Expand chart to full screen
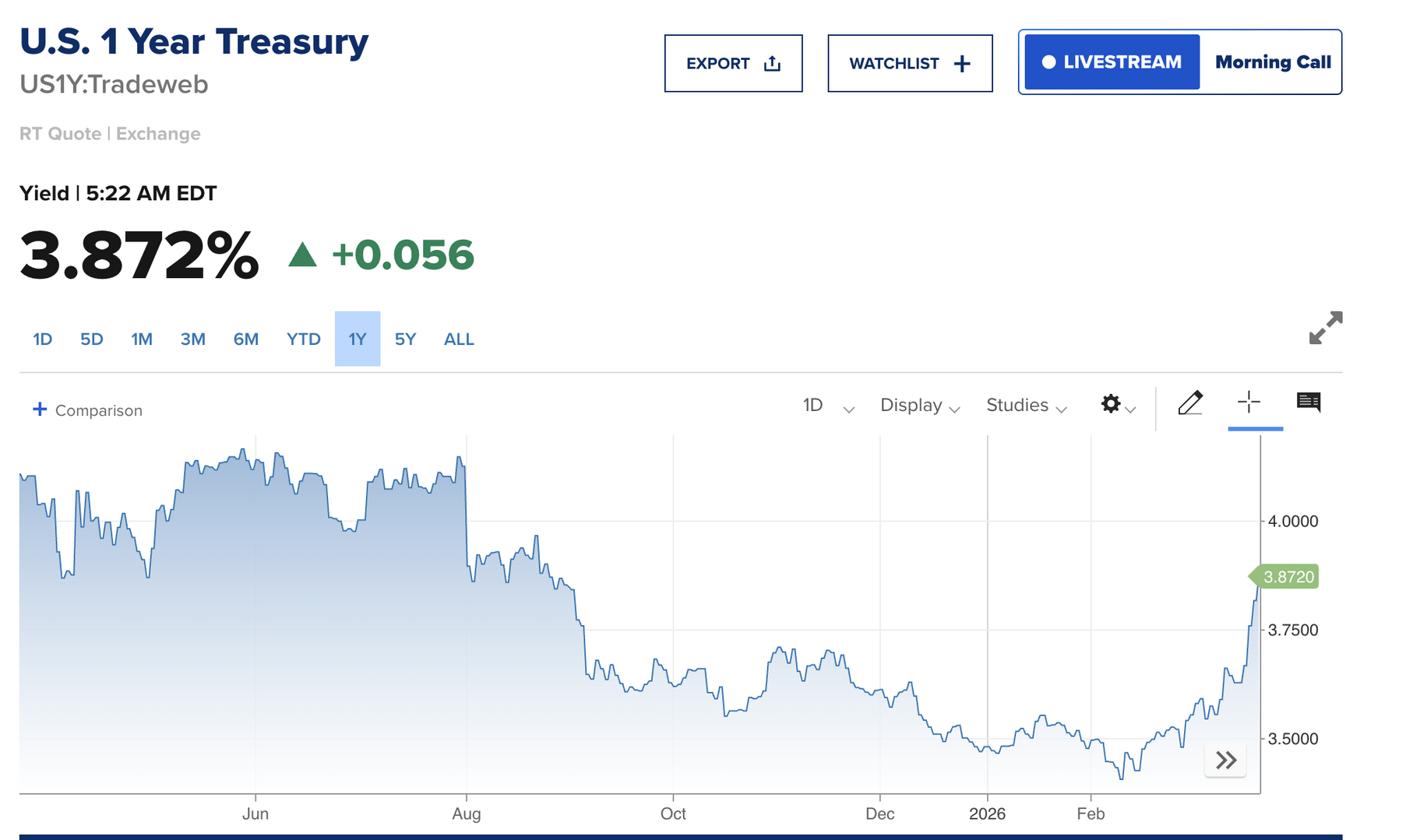Screen dimensions: 1406x840 point(1325,328)
